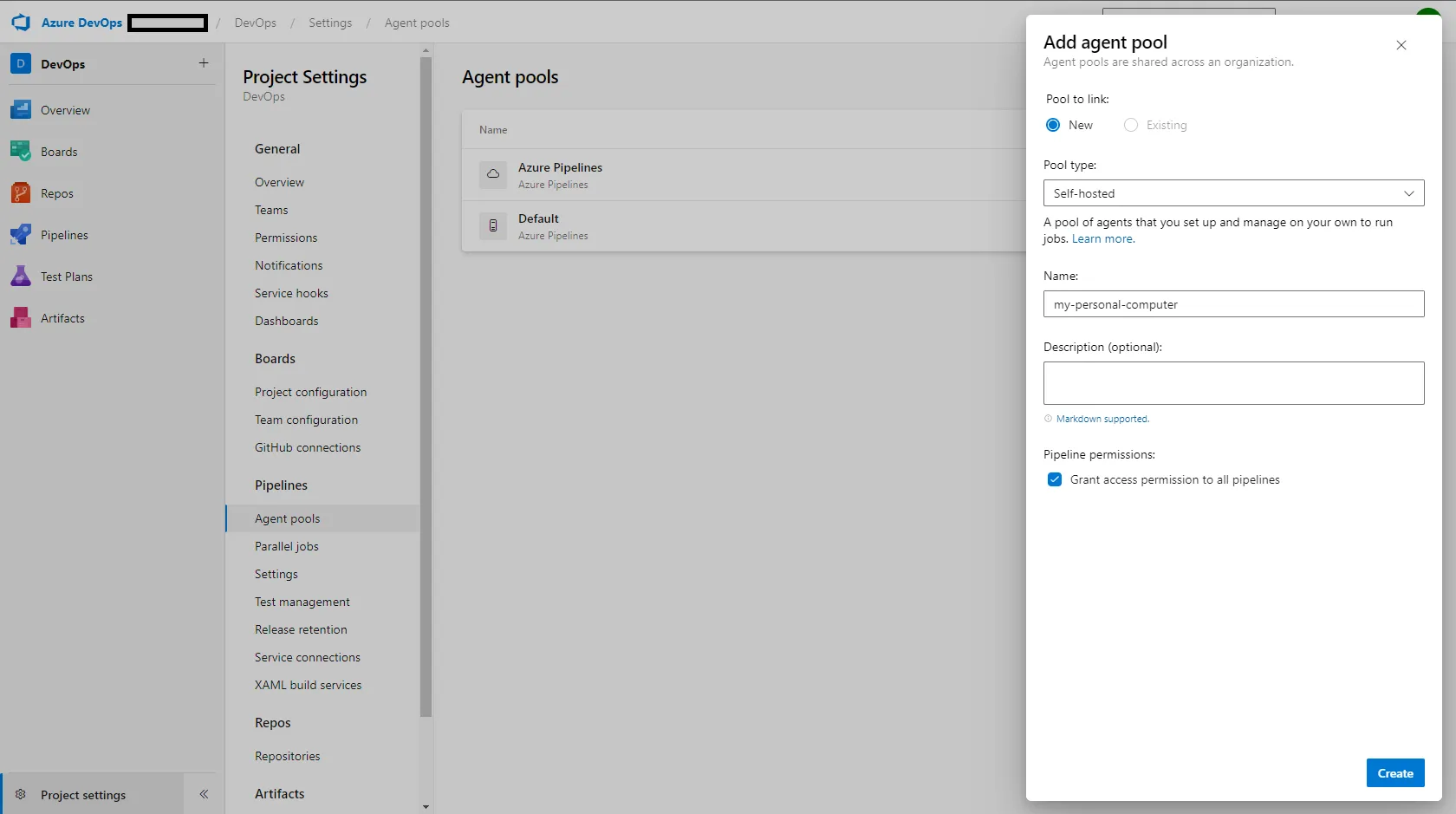Image resolution: width=1456 pixels, height=814 pixels.
Task: Click the scroll-down arrow of settings list
Action: point(426,806)
